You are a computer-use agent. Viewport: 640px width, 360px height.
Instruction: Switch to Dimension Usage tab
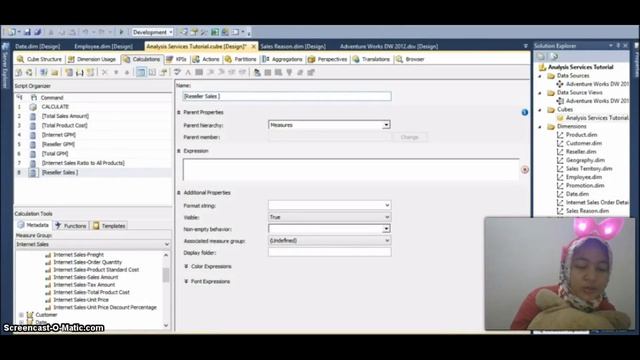(92, 59)
